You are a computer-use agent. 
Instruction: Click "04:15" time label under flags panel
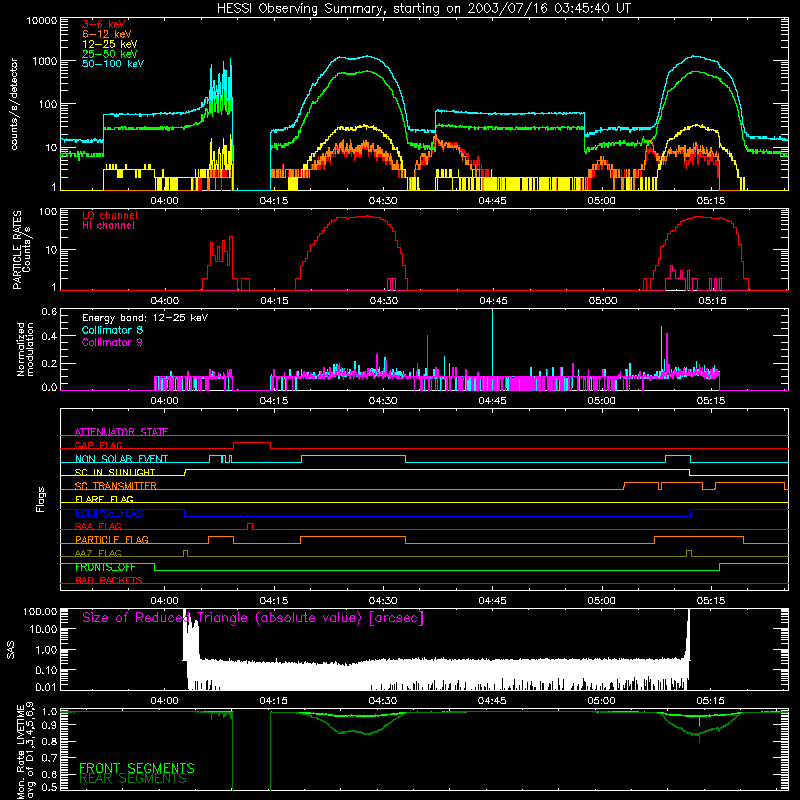274,601
